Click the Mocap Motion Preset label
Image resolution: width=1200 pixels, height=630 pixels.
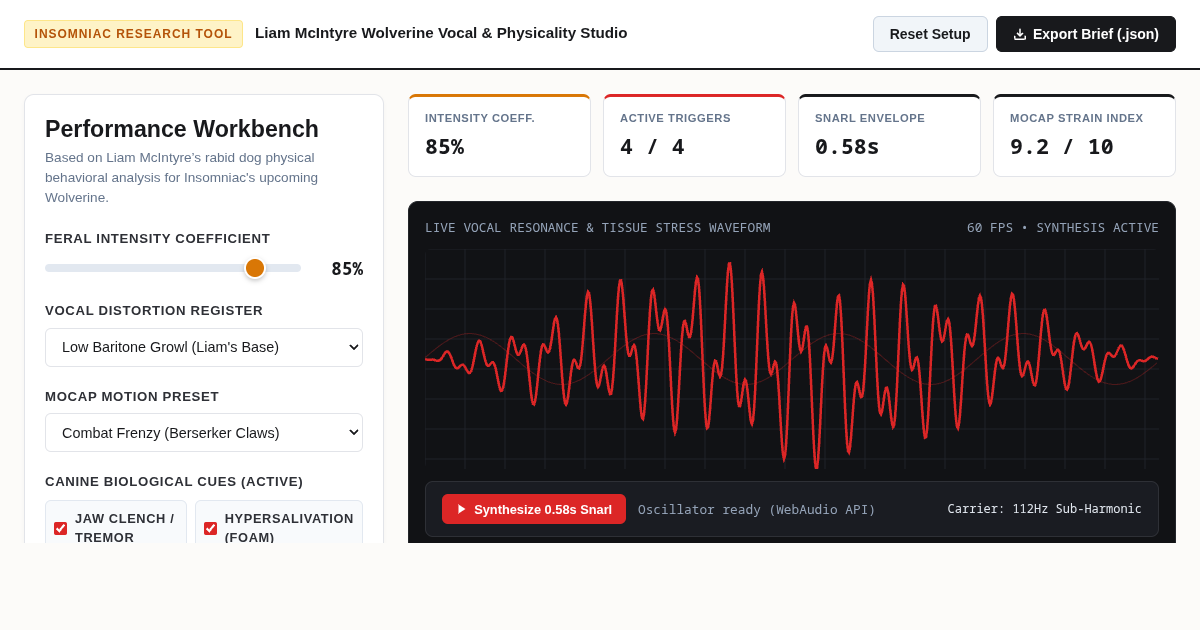(x=132, y=397)
